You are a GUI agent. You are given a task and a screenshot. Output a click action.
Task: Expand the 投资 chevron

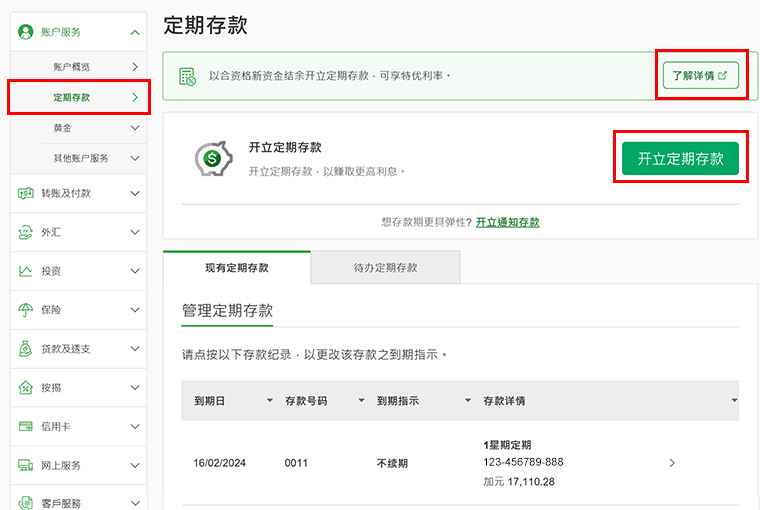click(135, 271)
